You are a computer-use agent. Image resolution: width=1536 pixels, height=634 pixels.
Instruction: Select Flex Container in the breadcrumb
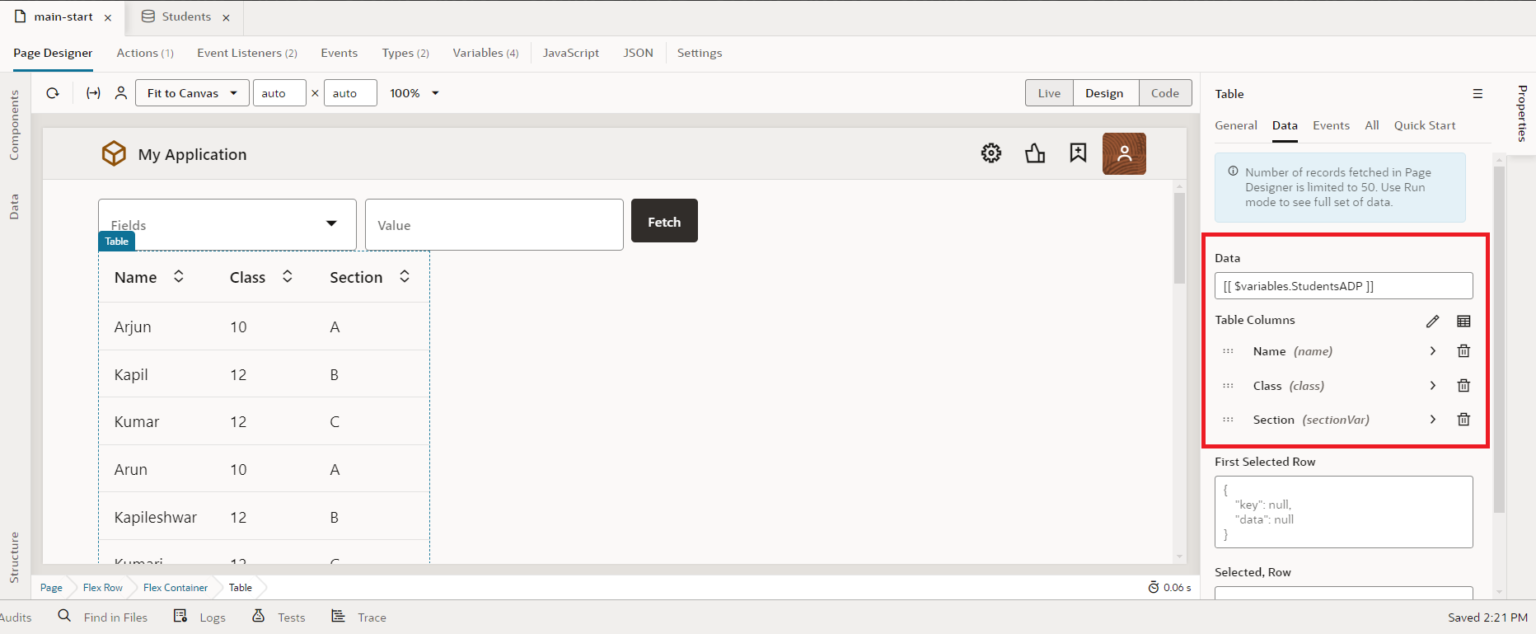pos(175,587)
